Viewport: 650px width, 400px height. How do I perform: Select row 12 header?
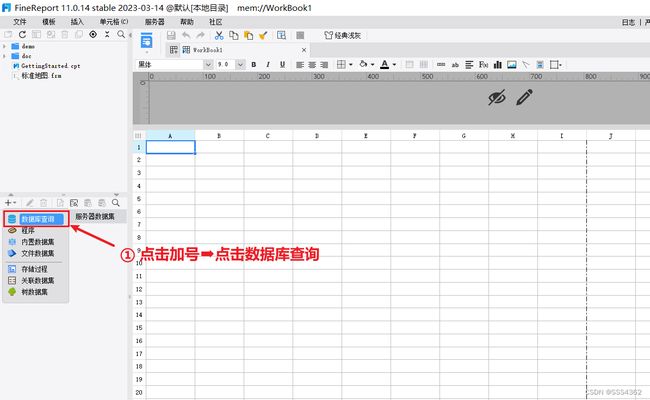pos(139,289)
